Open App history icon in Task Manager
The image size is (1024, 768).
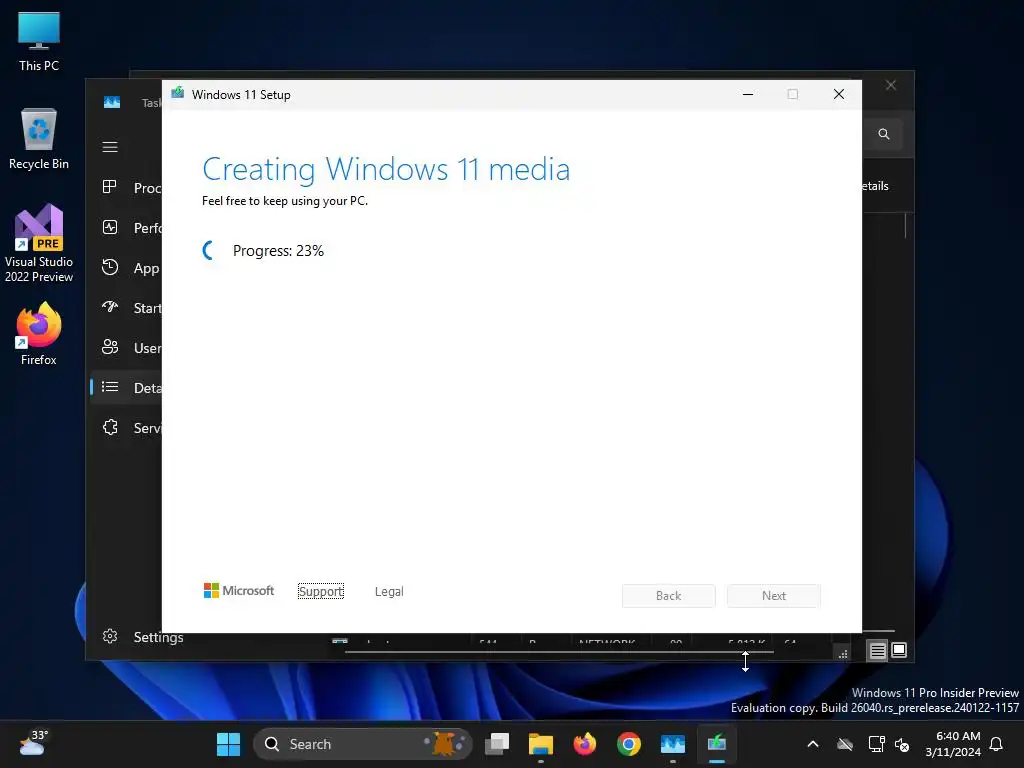click(x=110, y=267)
